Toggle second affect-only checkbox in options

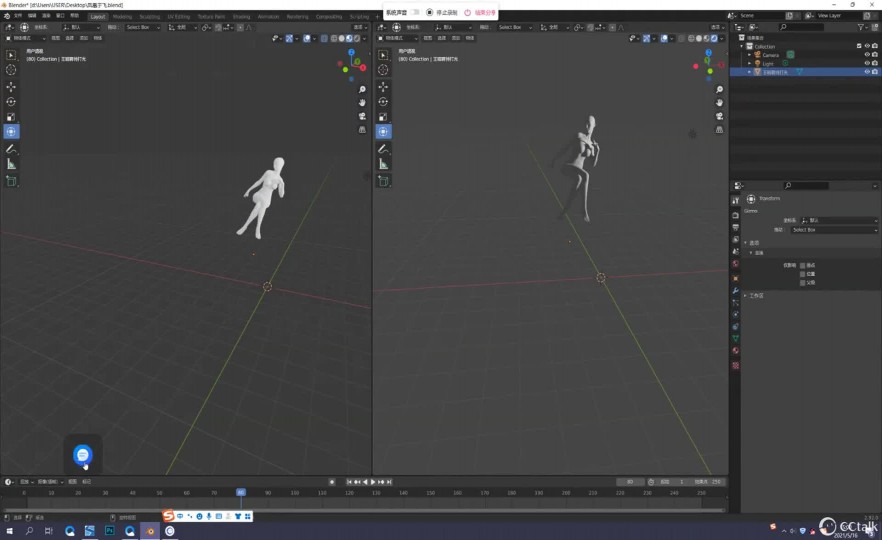pyautogui.click(x=803, y=274)
